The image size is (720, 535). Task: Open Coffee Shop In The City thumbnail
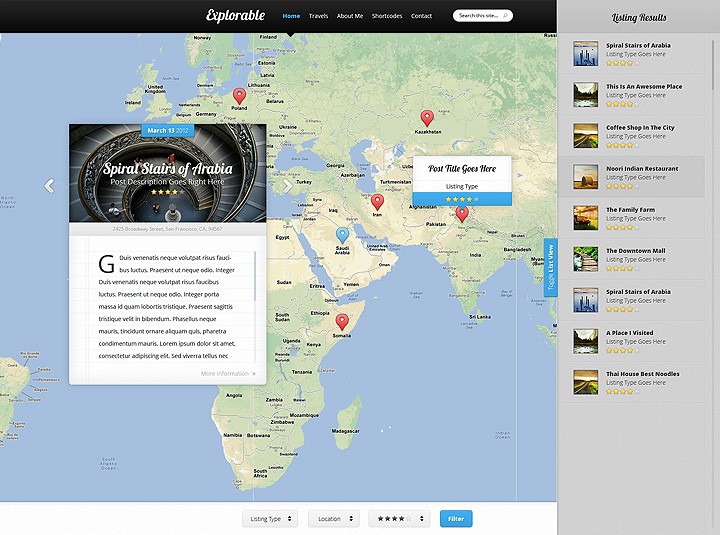tap(585, 135)
